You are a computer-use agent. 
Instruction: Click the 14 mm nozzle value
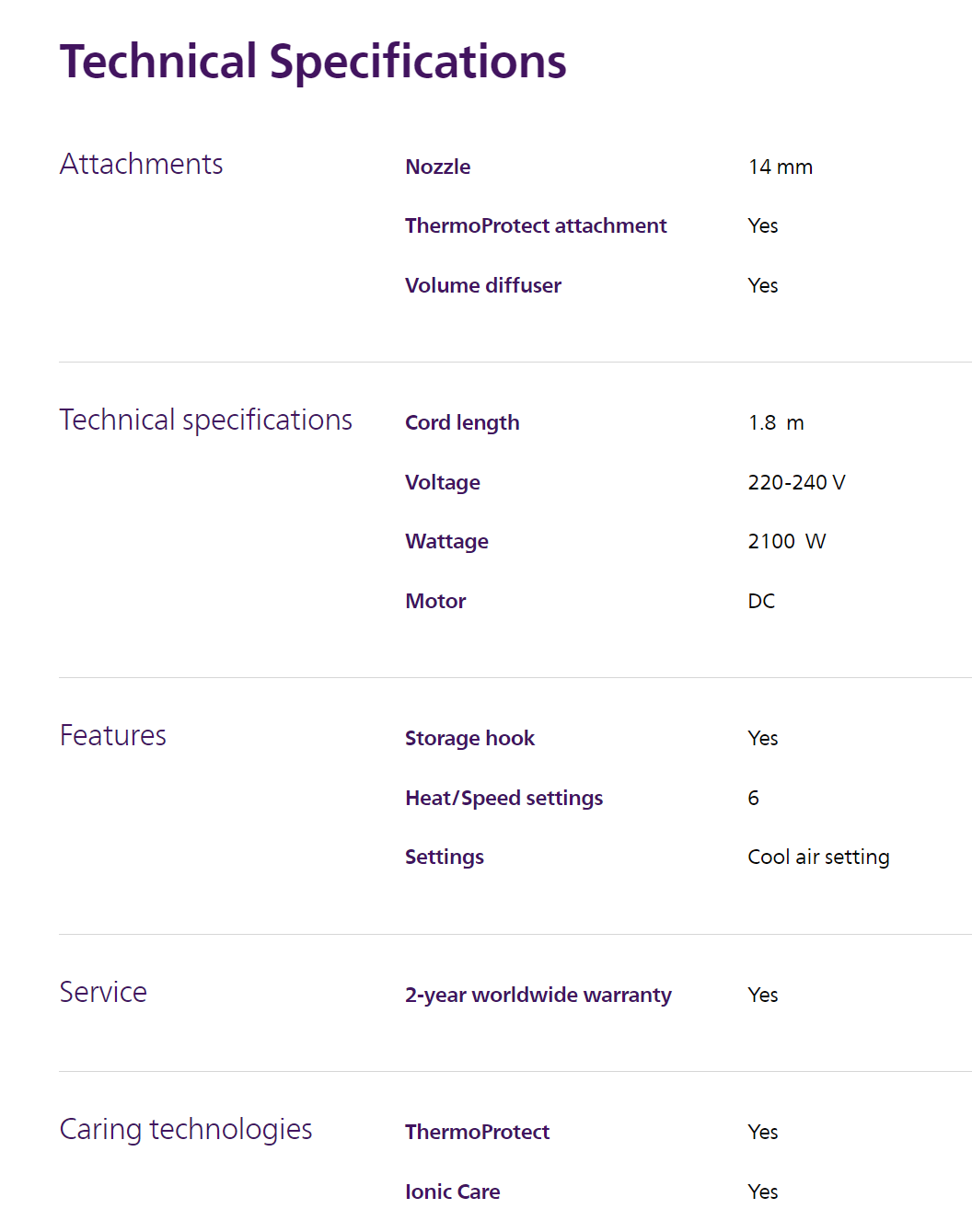[x=780, y=167]
